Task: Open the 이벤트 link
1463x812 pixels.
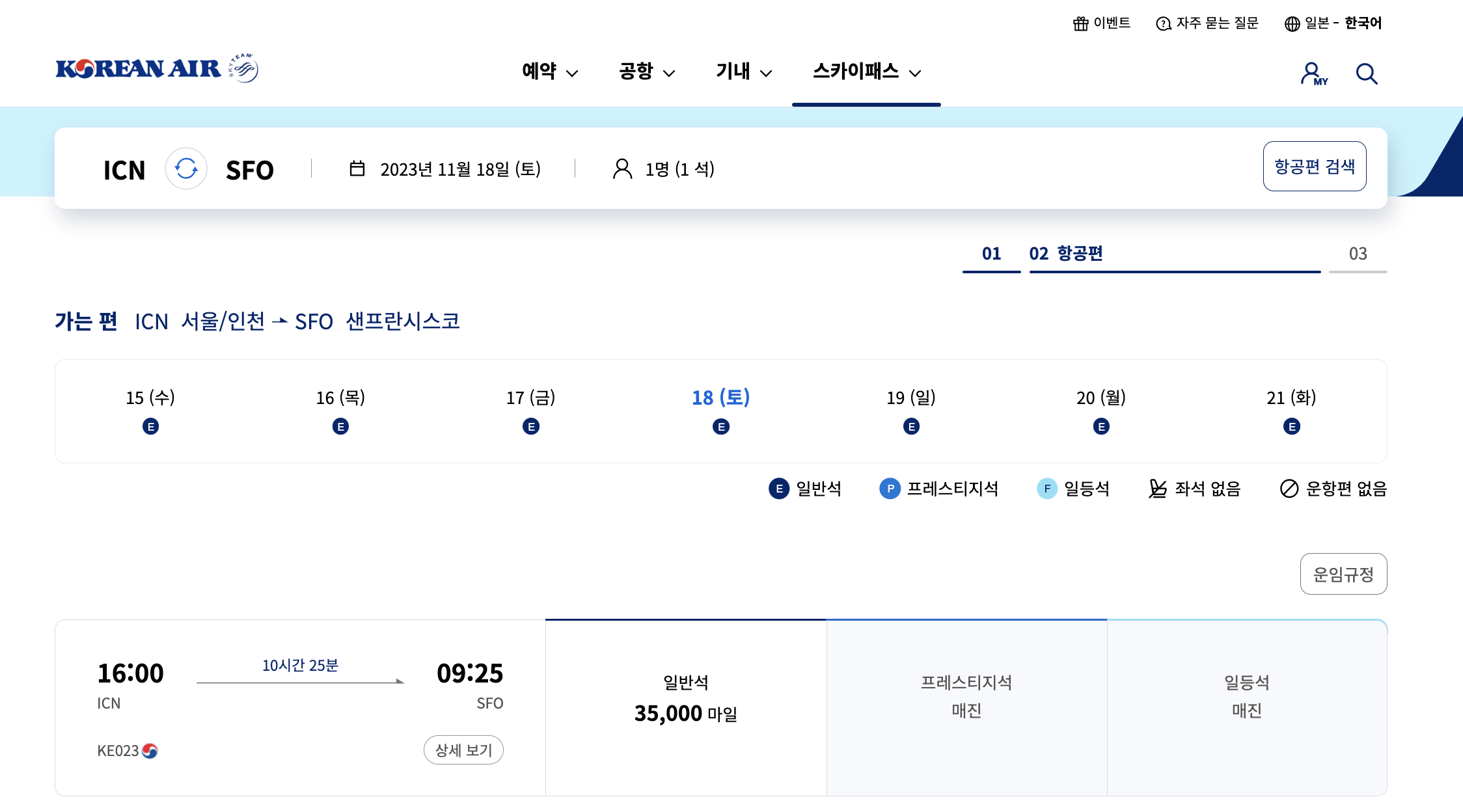Action: pos(1102,23)
